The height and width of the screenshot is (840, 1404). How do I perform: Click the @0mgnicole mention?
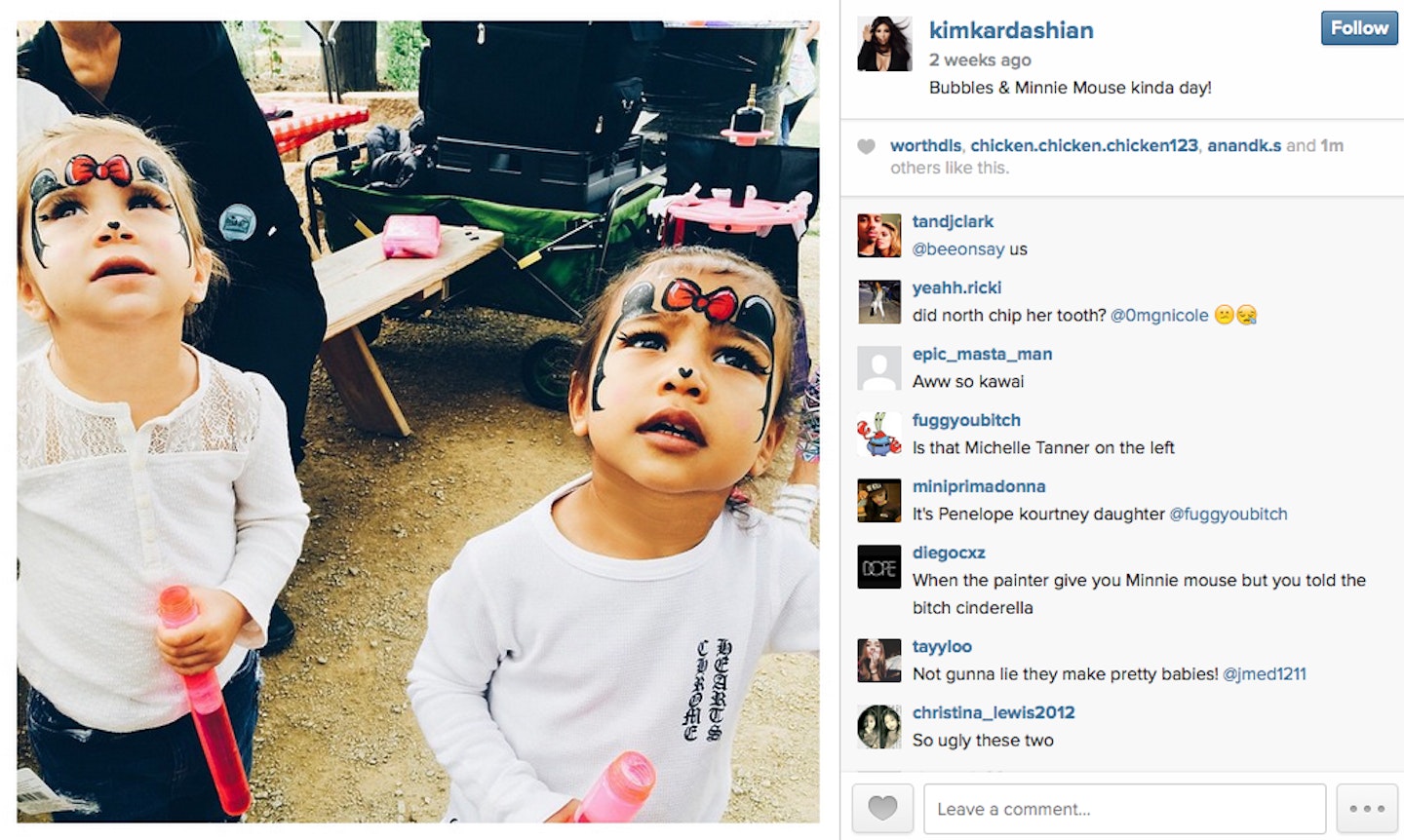coord(1158,316)
